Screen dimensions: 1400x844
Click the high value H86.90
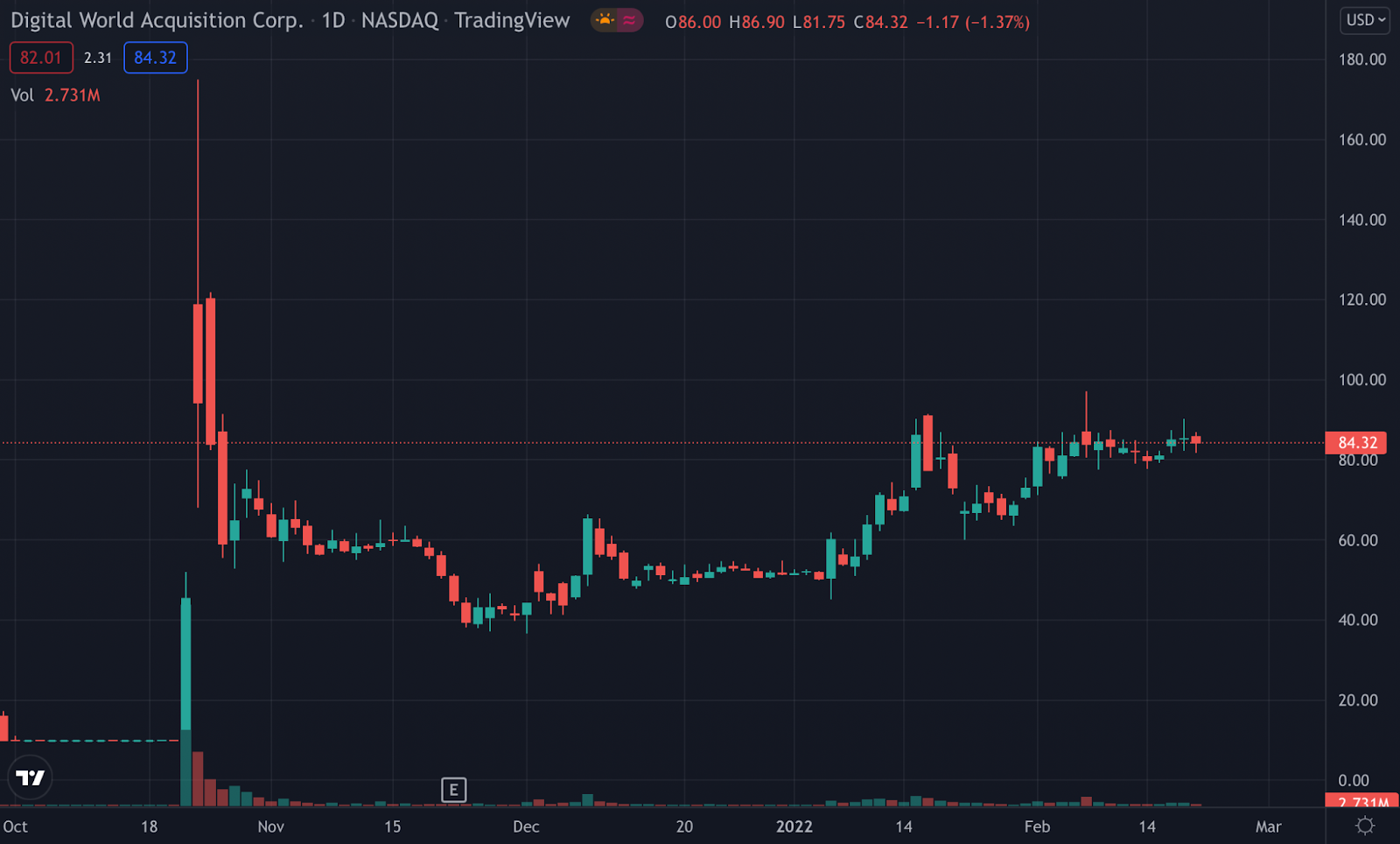click(757, 22)
